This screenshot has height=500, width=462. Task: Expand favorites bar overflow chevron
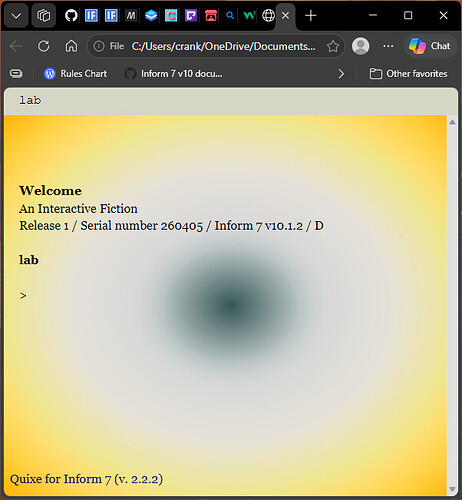click(x=341, y=74)
